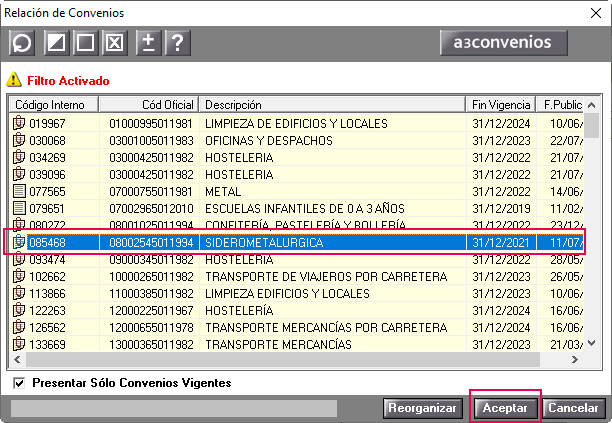Select LIMPIEZA DE EDIFICIOS Y LOCALES row
This screenshot has width=612, height=423.
pos(296,123)
